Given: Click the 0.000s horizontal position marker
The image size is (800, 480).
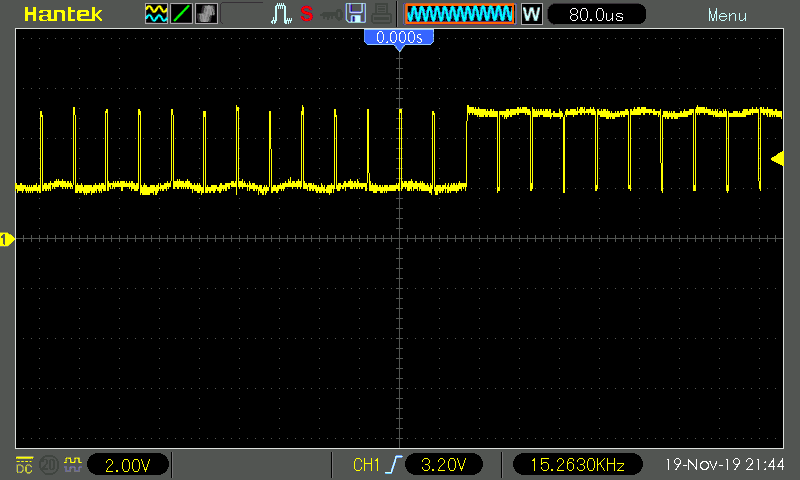Looking at the screenshot, I should click(399, 37).
